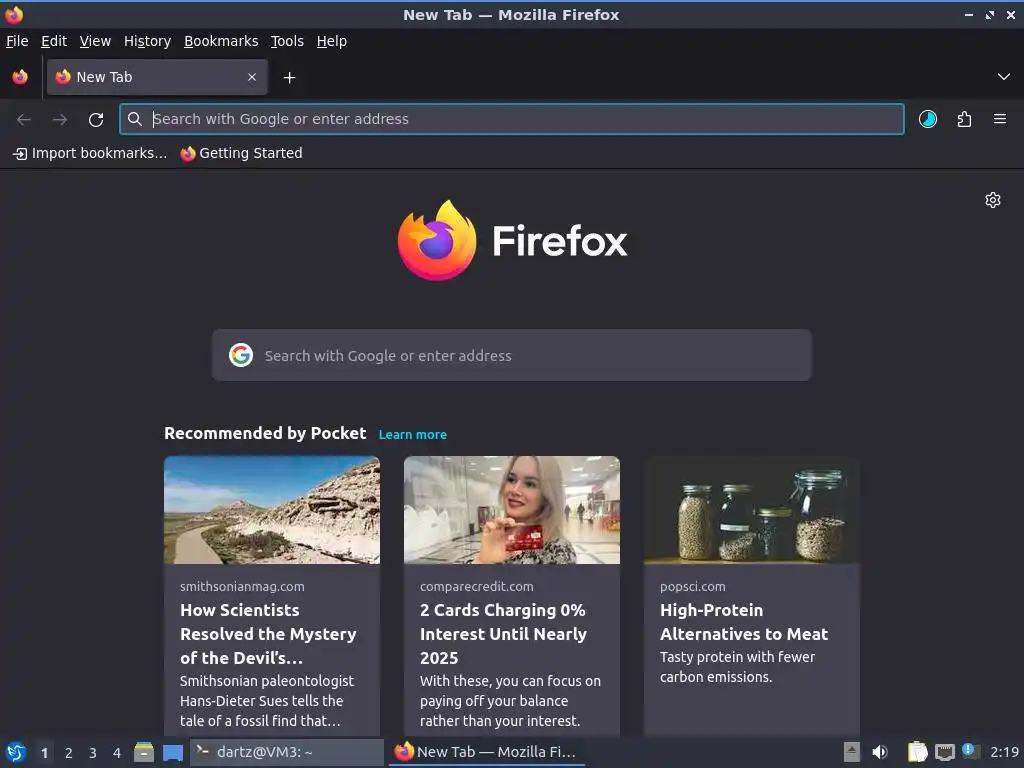Close the New Tab tab
This screenshot has width=1024, height=768.
(x=252, y=77)
